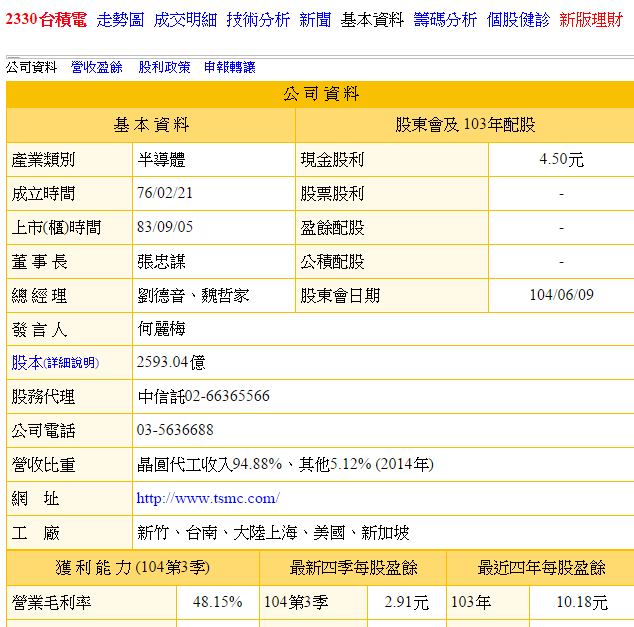Click the 營業毛利率 label
The width and height of the screenshot is (634, 627).
tap(51, 602)
